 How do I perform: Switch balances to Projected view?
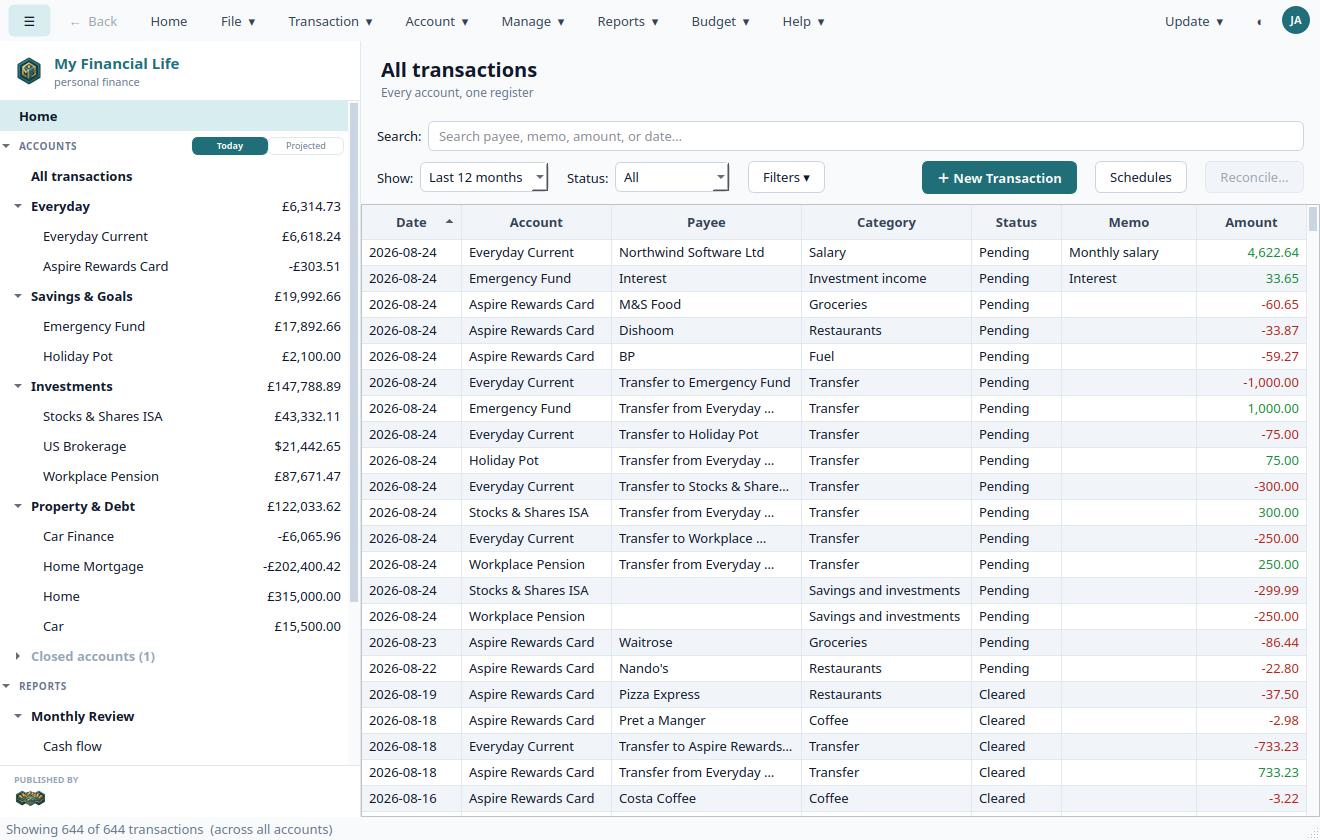(x=306, y=146)
